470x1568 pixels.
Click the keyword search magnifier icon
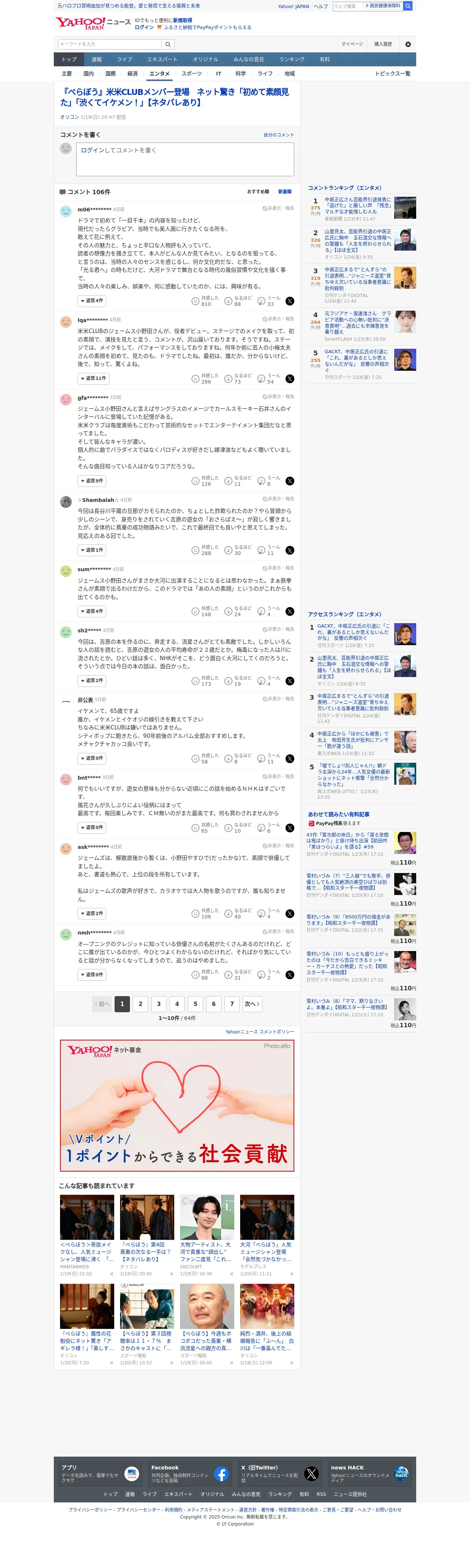point(168,44)
